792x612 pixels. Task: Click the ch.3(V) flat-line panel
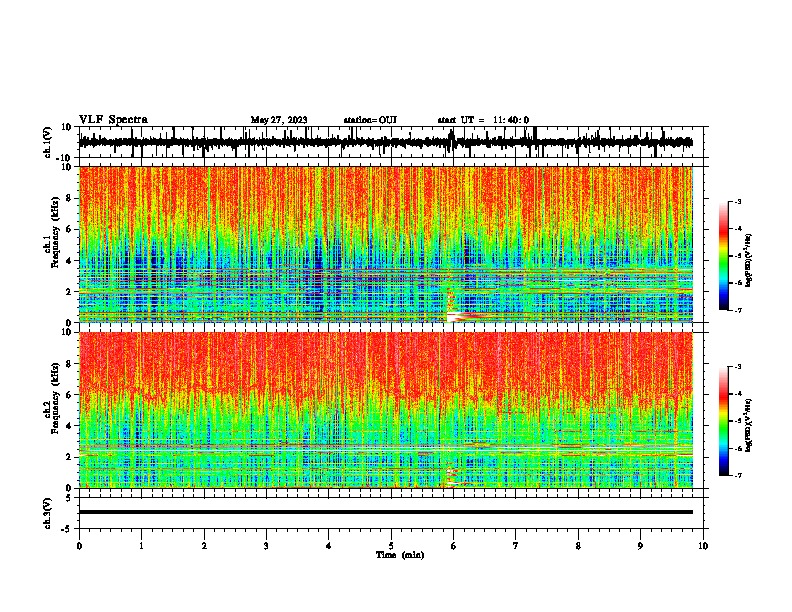[x=390, y=513]
